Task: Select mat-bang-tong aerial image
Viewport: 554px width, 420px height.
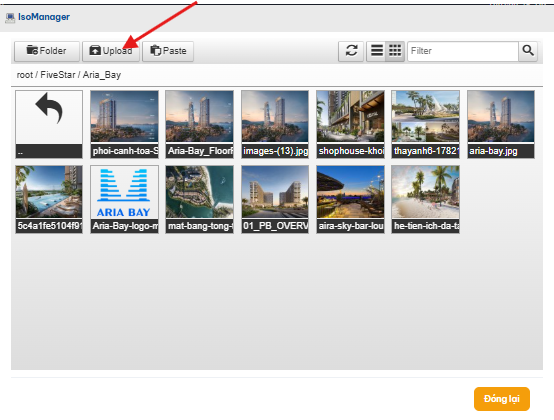Action: point(200,199)
